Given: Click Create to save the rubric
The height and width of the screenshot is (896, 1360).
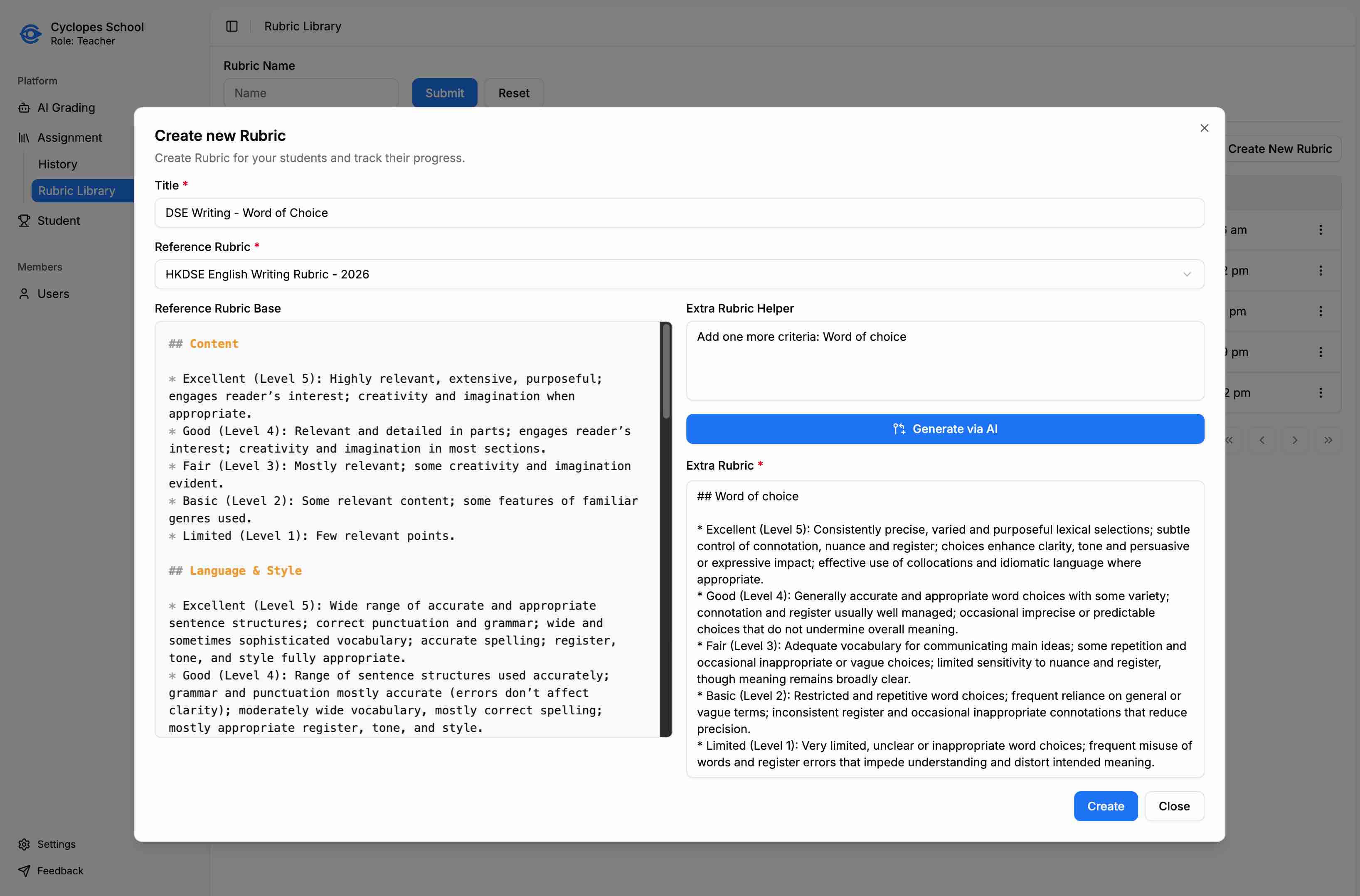Looking at the screenshot, I should (x=1105, y=806).
